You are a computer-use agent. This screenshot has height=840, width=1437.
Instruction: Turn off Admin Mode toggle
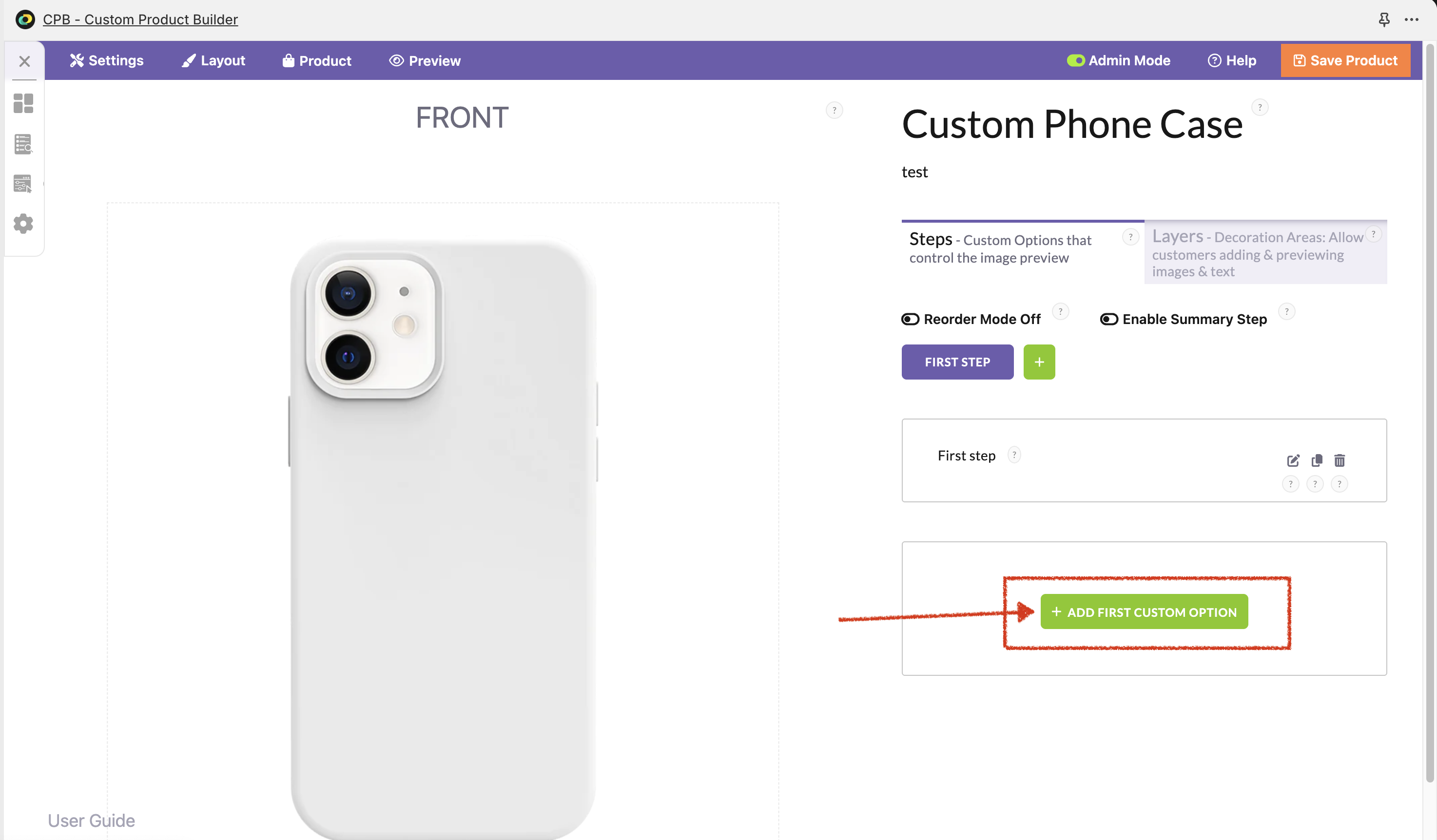pos(1075,60)
